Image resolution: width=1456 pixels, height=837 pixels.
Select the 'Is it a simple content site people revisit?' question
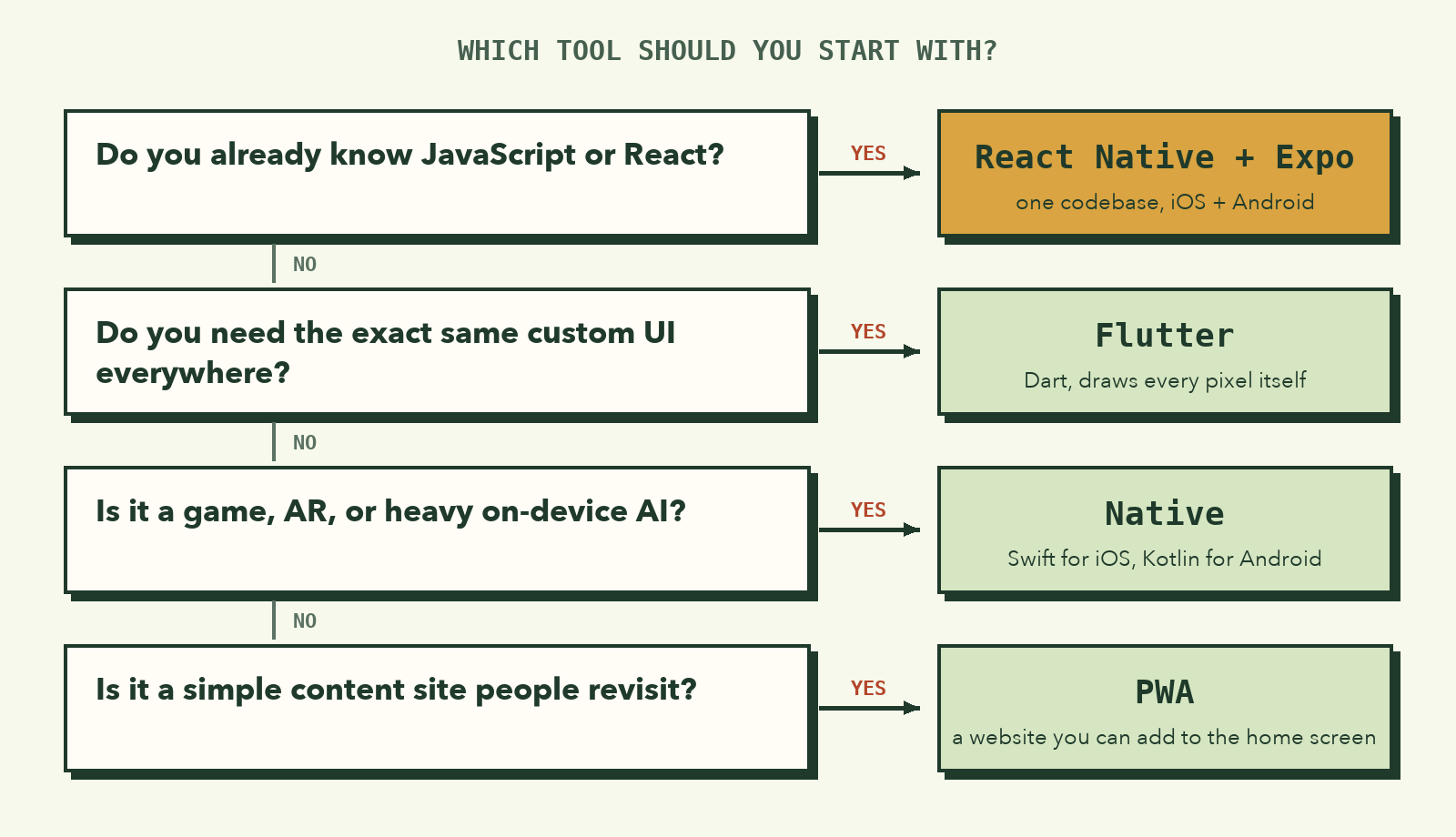pyautogui.click(x=437, y=708)
